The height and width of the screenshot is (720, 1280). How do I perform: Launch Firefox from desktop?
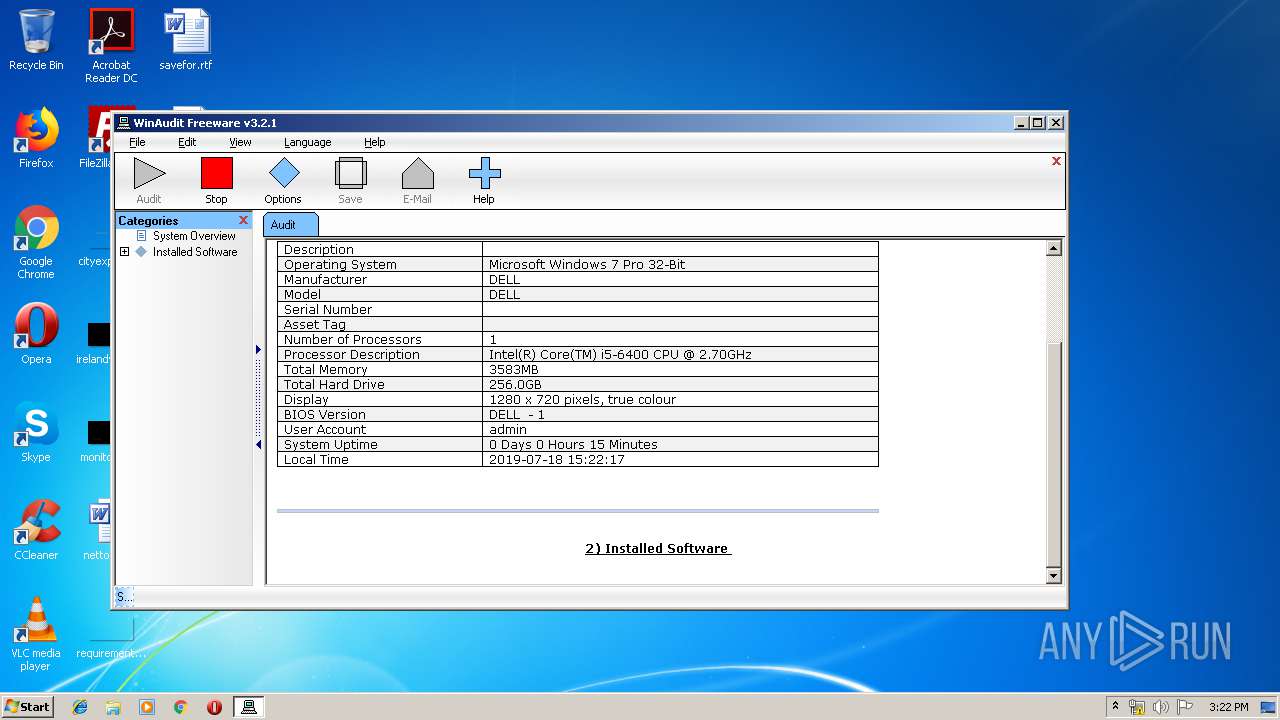[x=36, y=138]
